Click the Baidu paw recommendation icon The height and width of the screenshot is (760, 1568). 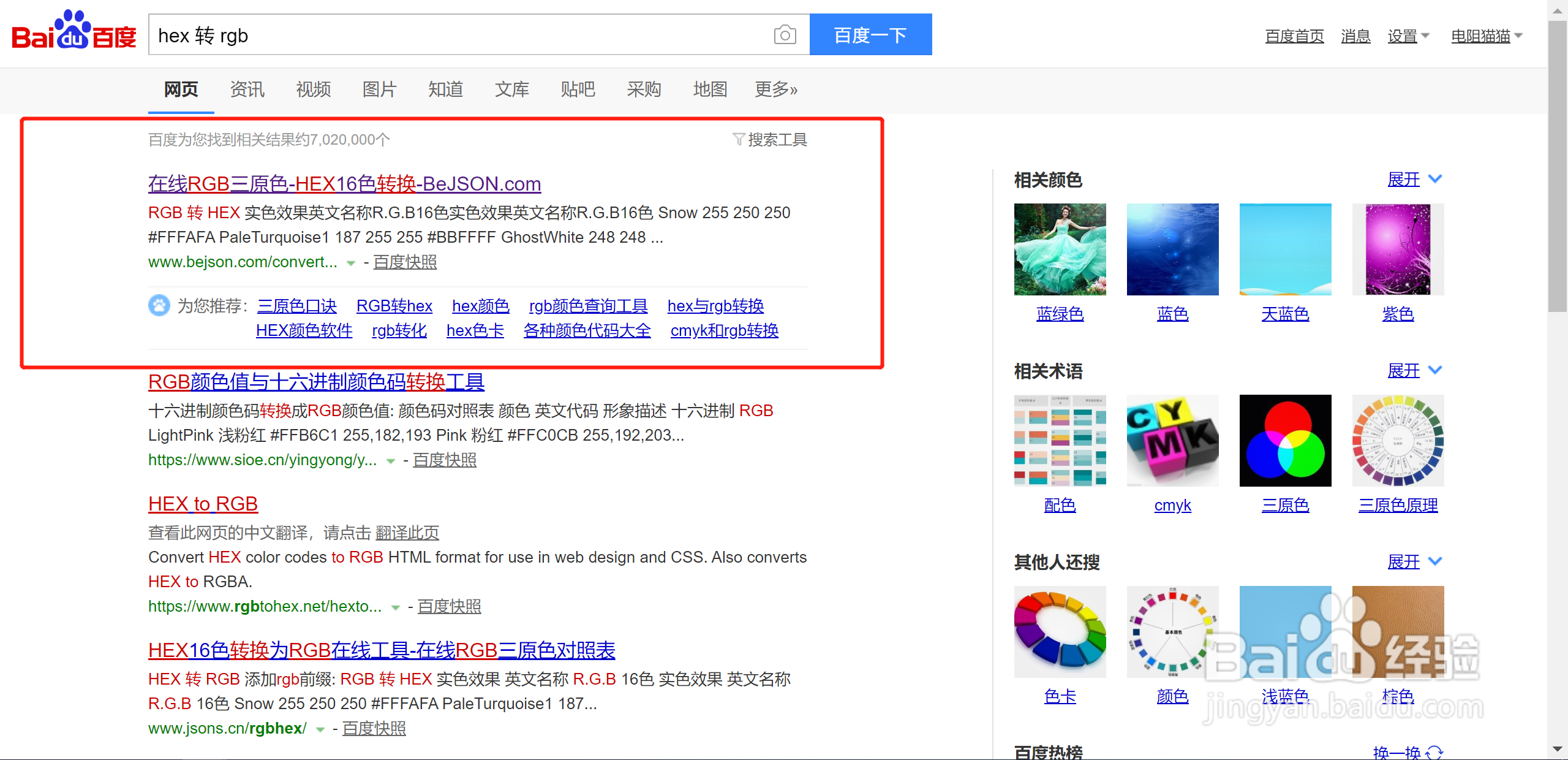[x=159, y=305]
